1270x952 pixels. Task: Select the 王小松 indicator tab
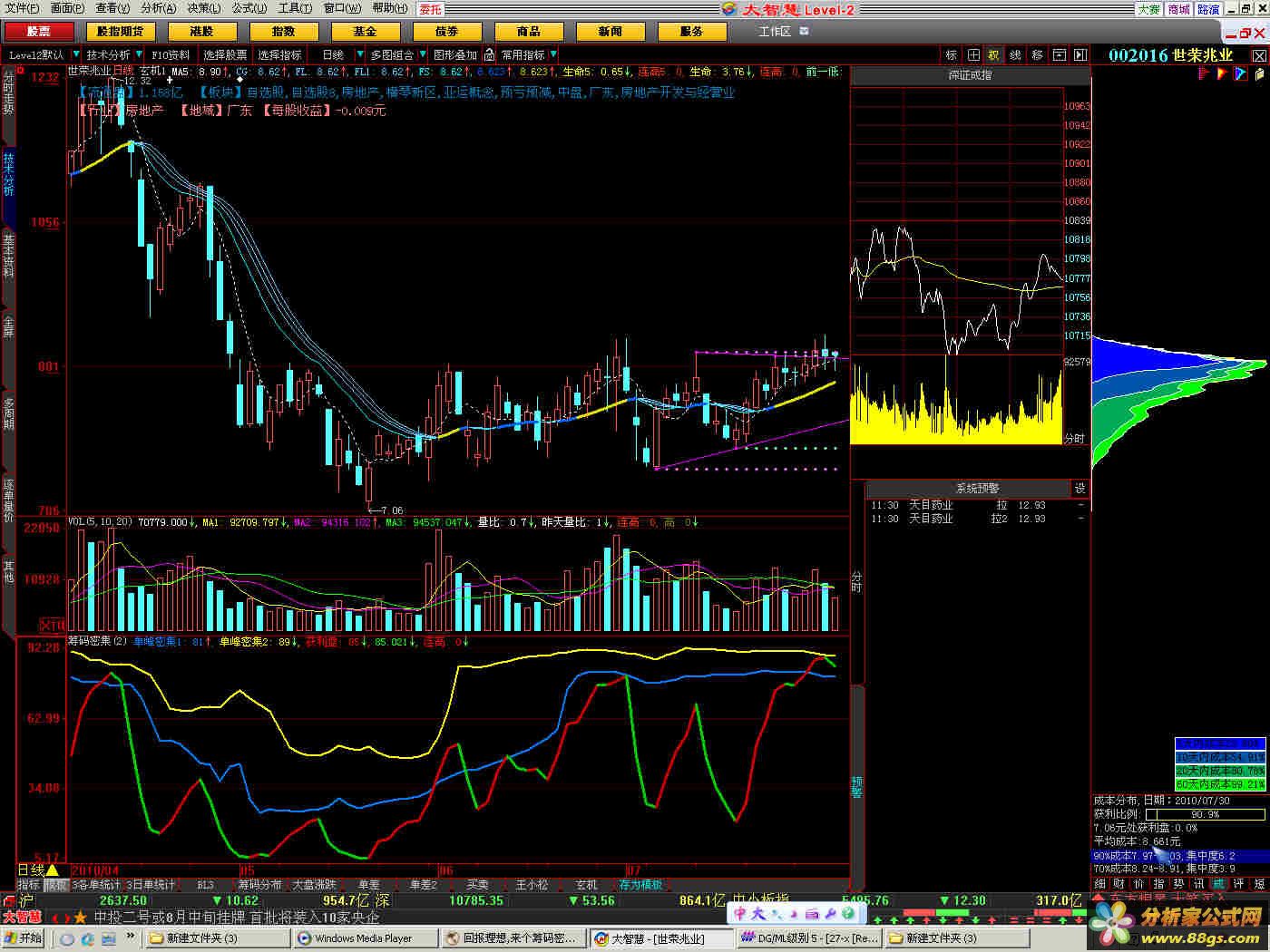point(532,884)
